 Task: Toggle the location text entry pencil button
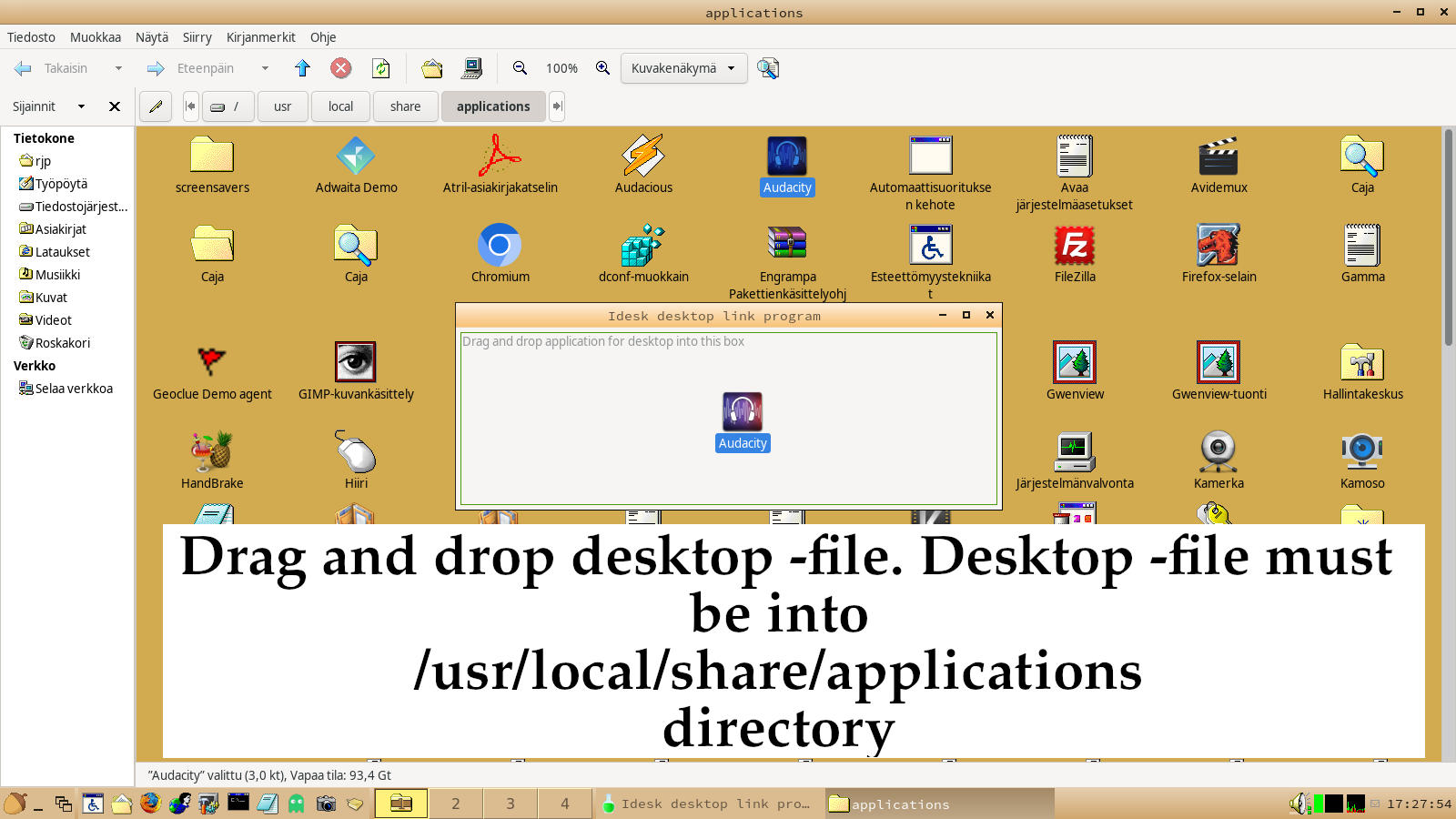coord(156,106)
